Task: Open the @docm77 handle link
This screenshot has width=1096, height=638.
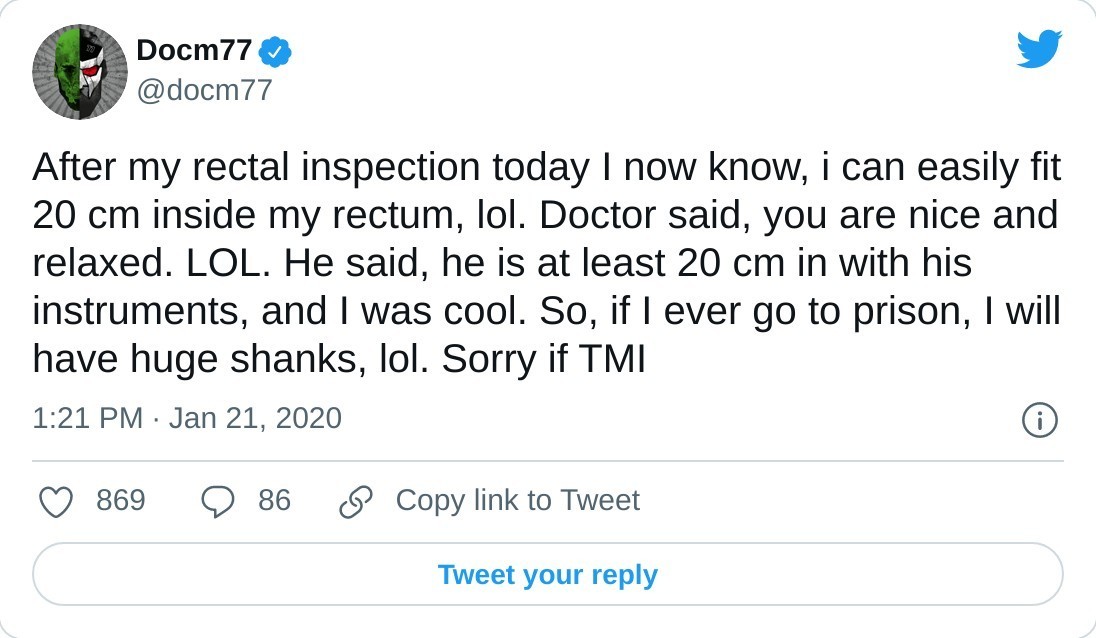Action: pyautogui.click(x=204, y=90)
